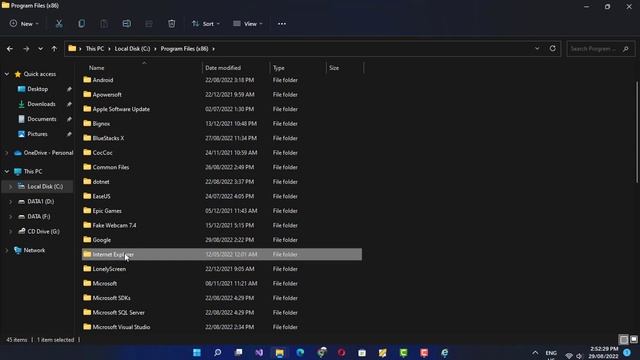Go up one folder level arrow
The width and height of the screenshot is (640, 360).
[54, 49]
